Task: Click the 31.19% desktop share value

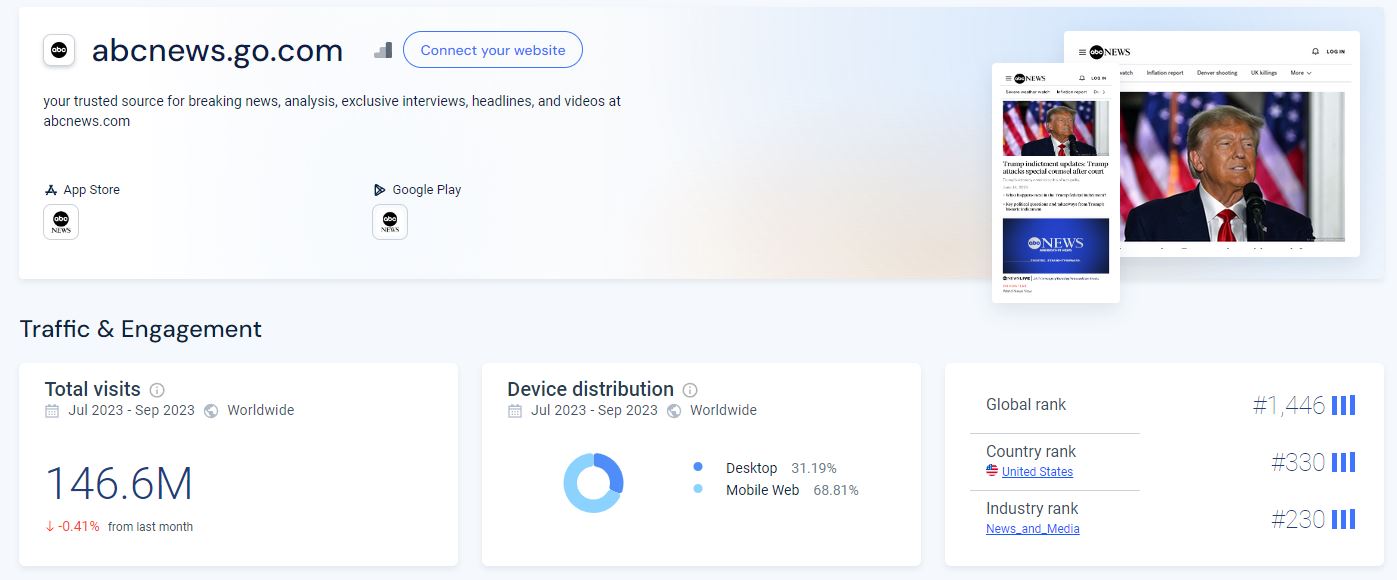Action: (814, 468)
